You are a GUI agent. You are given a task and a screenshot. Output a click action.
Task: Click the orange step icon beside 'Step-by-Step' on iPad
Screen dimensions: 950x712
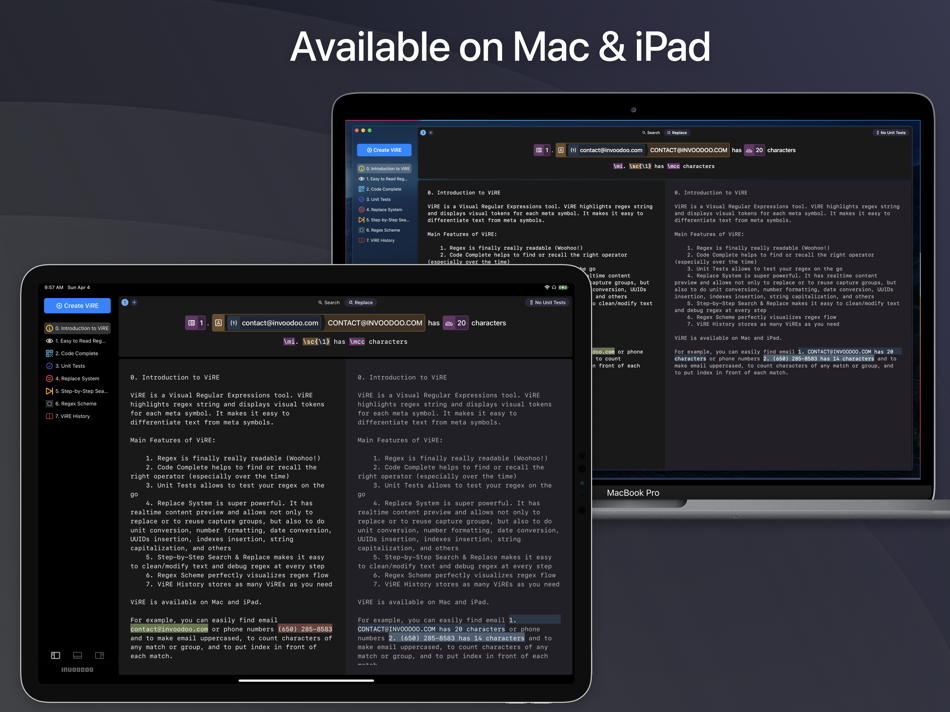pyautogui.click(x=49, y=391)
